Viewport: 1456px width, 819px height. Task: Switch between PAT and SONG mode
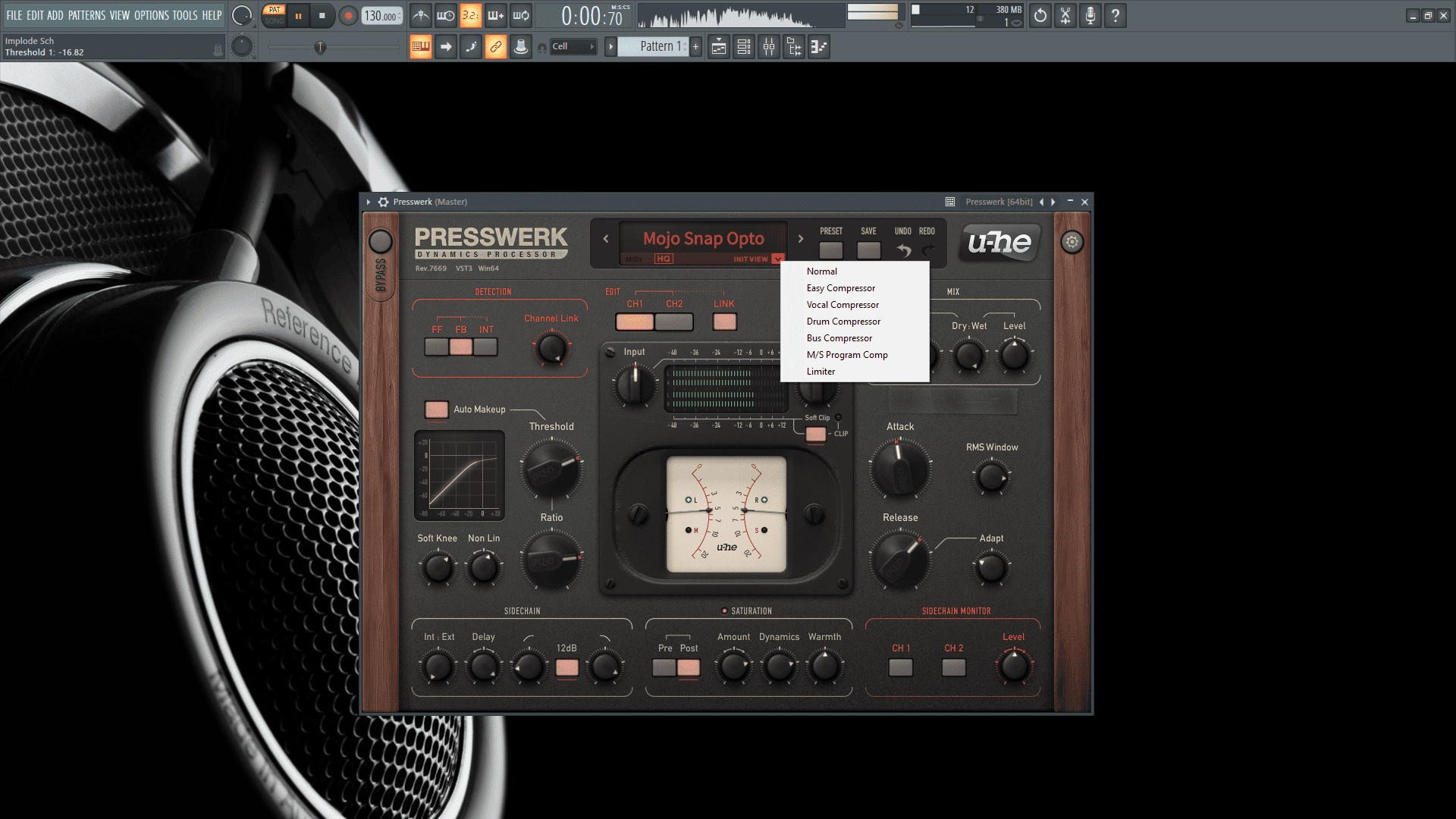[x=275, y=15]
